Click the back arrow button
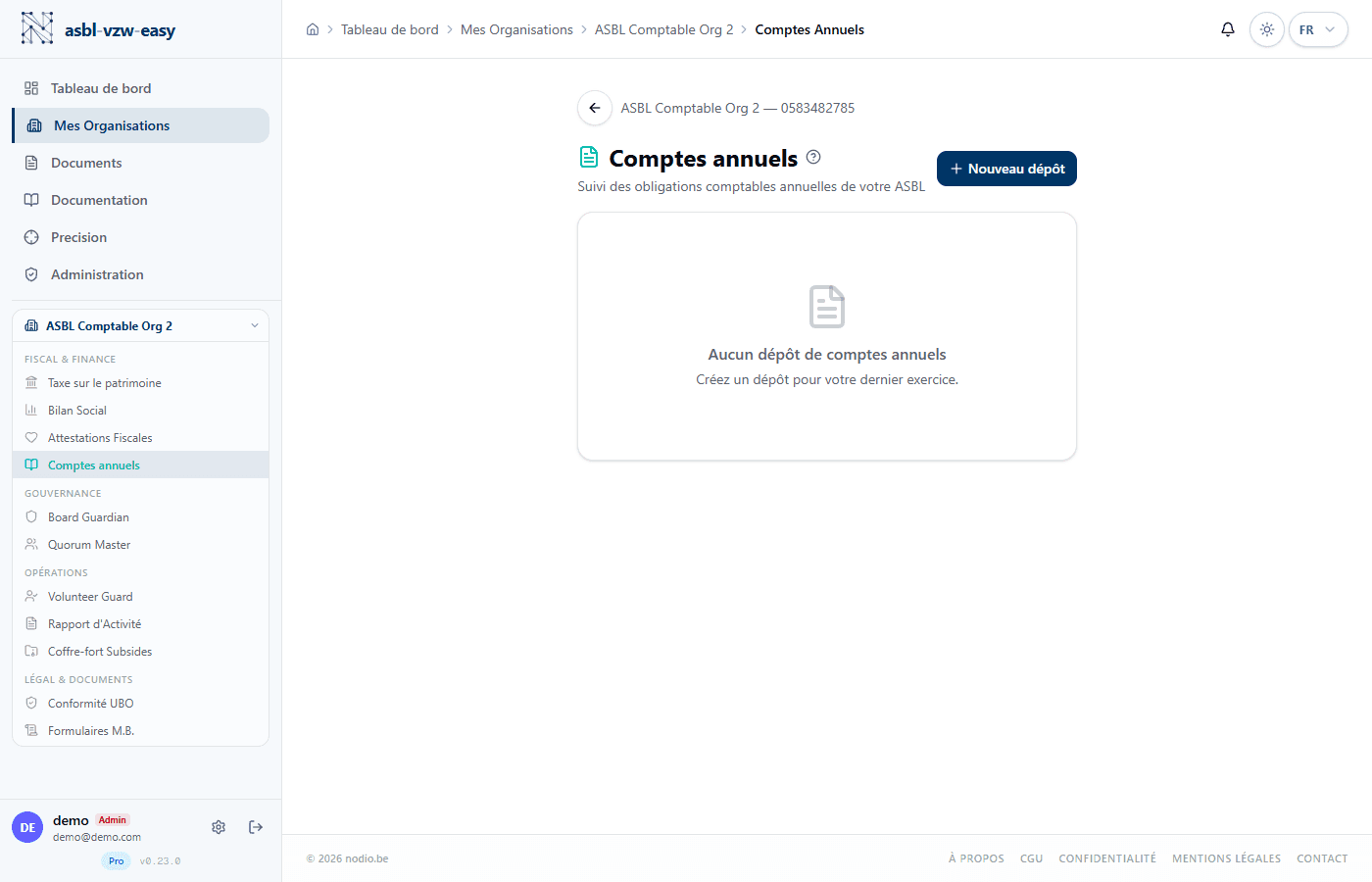The height and width of the screenshot is (882, 1372). (595, 108)
